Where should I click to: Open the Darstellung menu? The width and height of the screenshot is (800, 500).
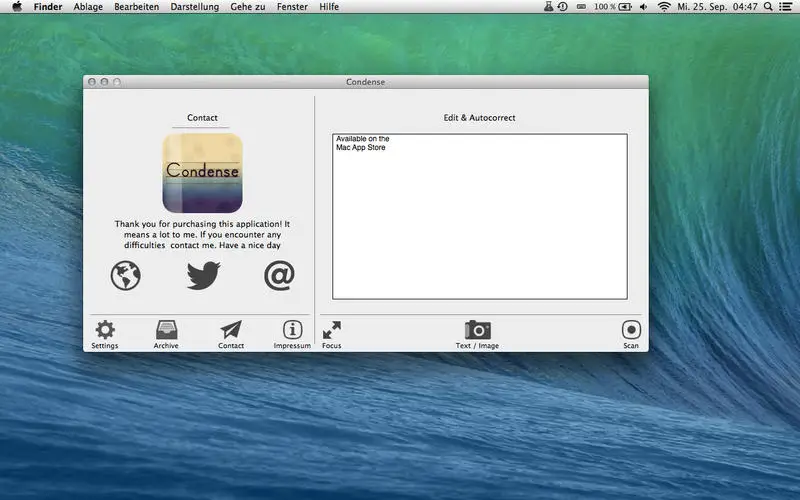tap(194, 7)
